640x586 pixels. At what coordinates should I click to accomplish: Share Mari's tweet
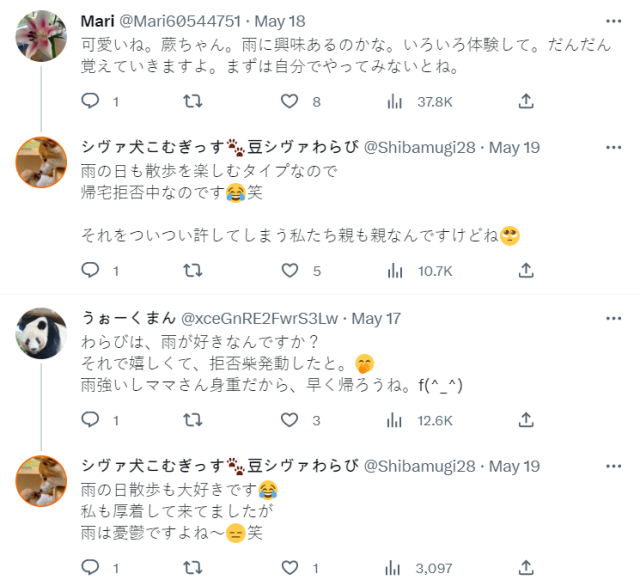pyautogui.click(x=526, y=101)
